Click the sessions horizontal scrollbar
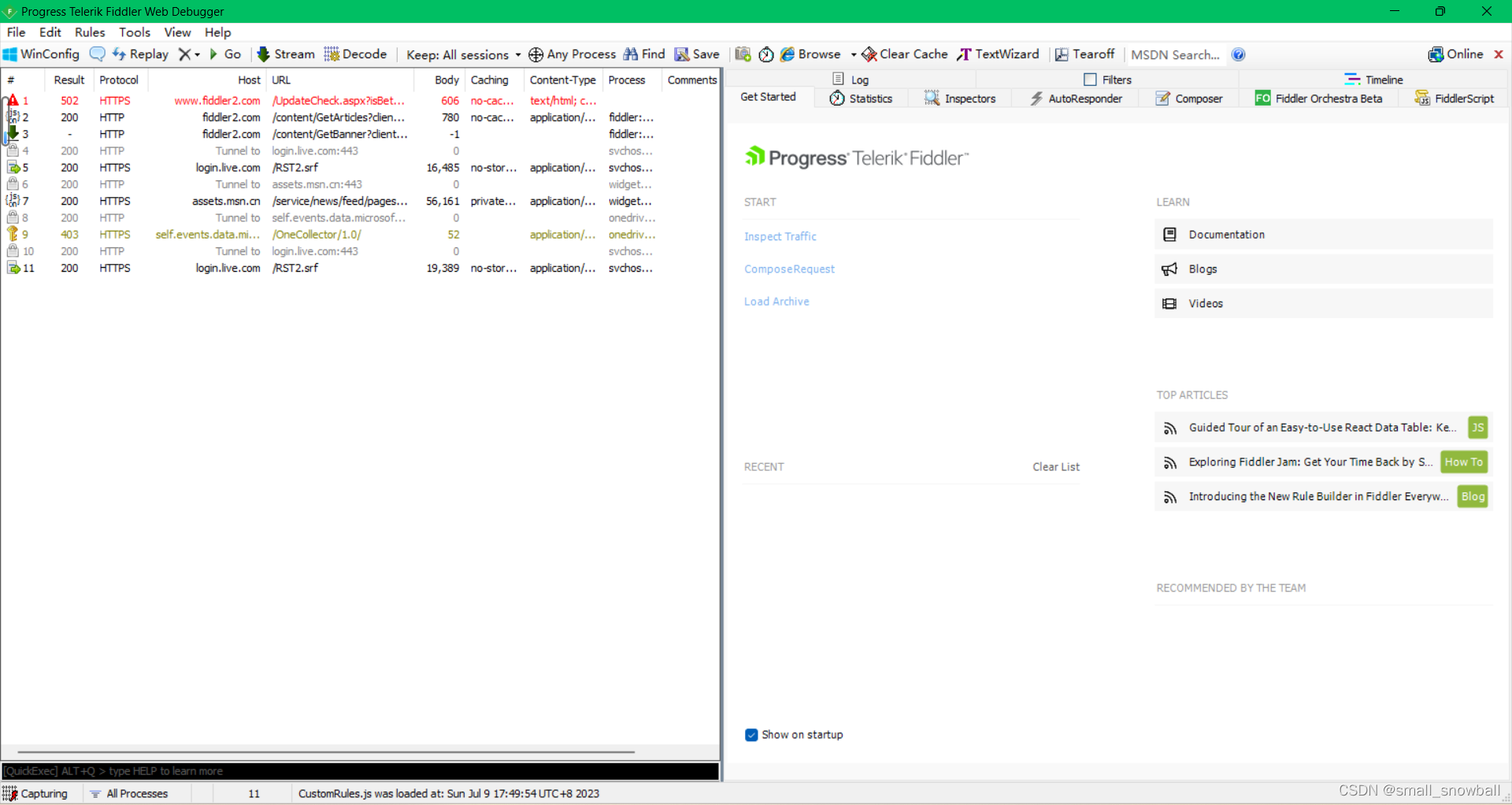1512x805 pixels. [x=326, y=752]
